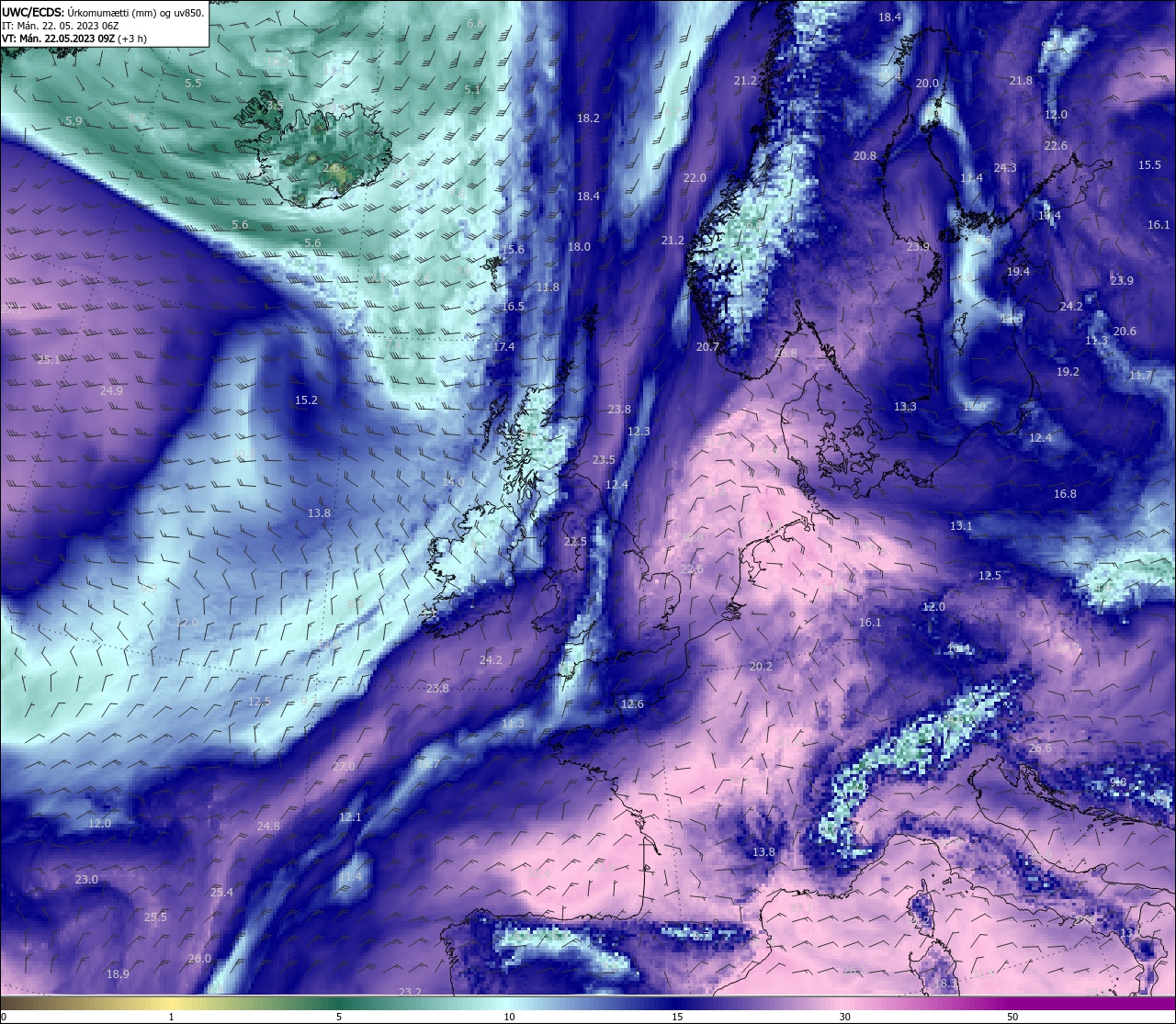This screenshot has width=1176, height=1024.
Task: Click the 22.5 value label
Action: 575,541
